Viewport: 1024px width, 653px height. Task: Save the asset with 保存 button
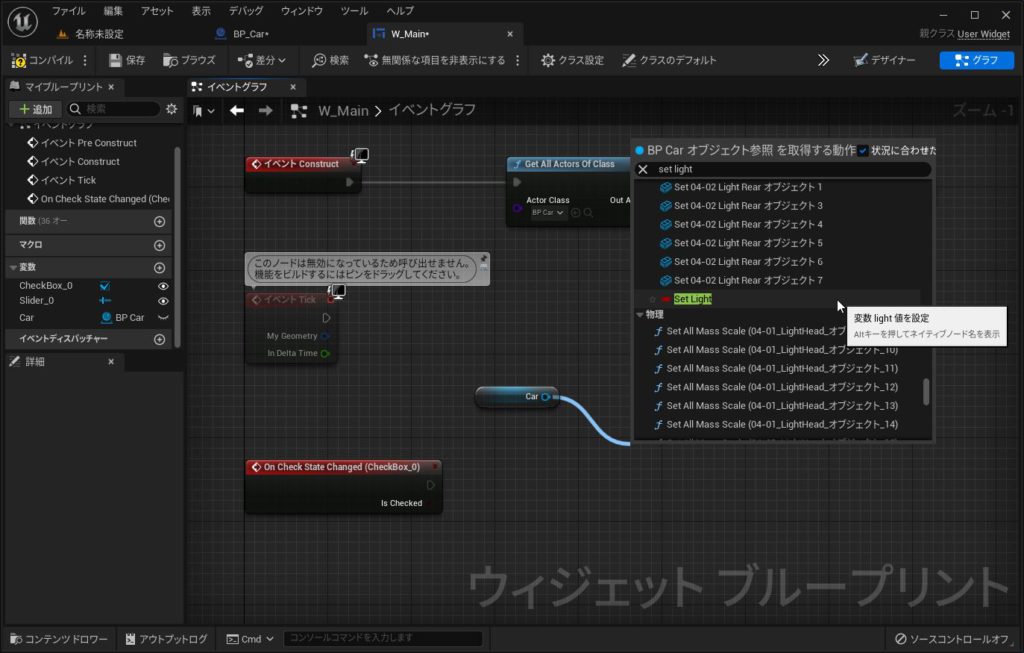(x=127, y=60)
